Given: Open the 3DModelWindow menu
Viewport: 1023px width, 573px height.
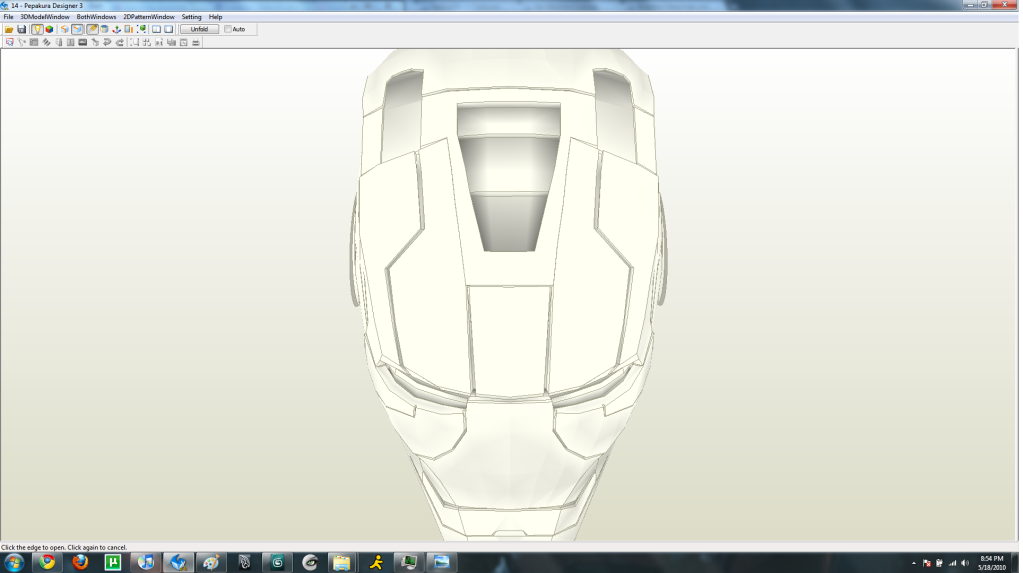Looking at the screenshot, I should [x=45, y=17].
